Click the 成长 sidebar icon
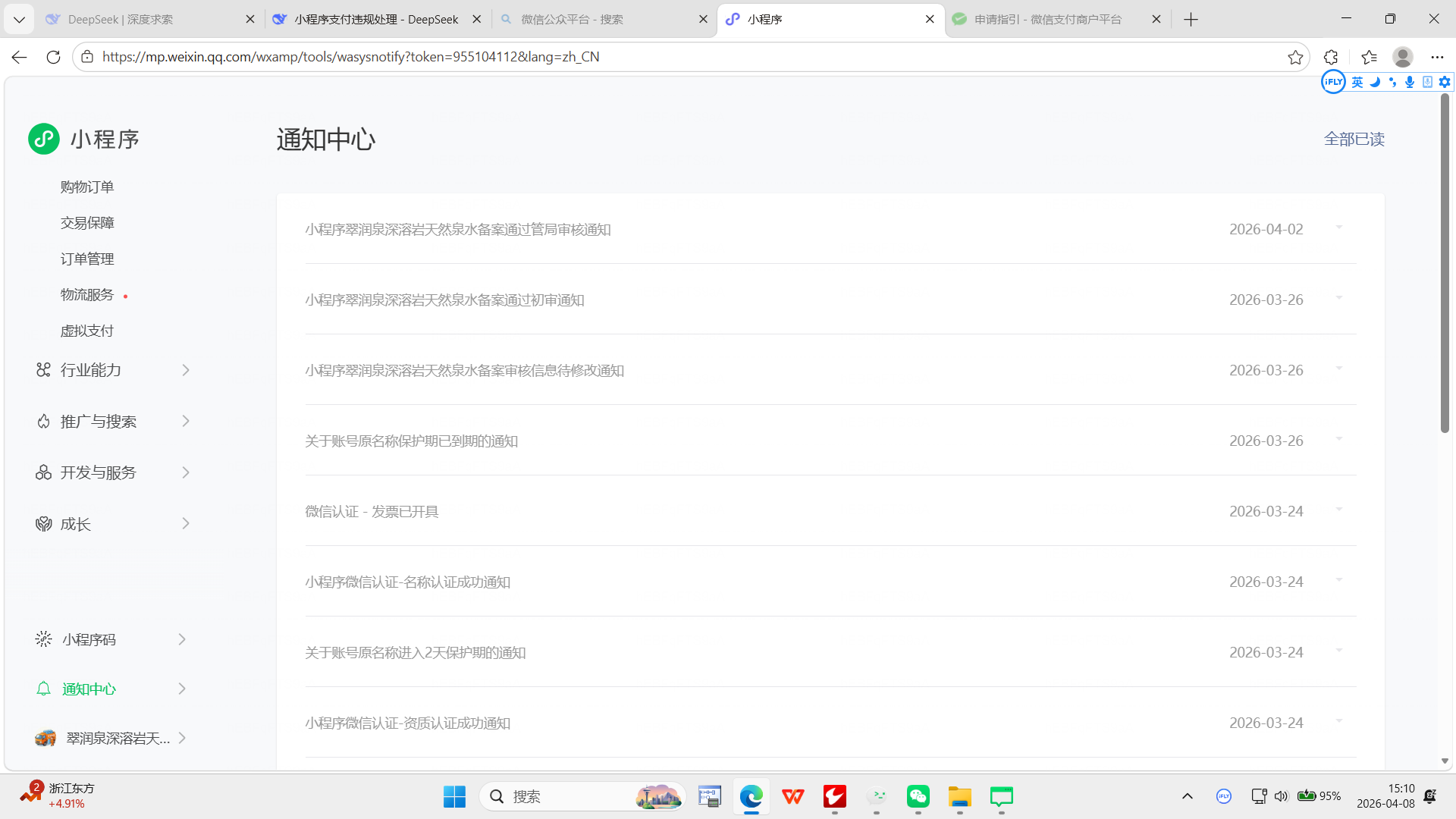The width and height of the screenshot is (1456, 819). pos(43,523)
